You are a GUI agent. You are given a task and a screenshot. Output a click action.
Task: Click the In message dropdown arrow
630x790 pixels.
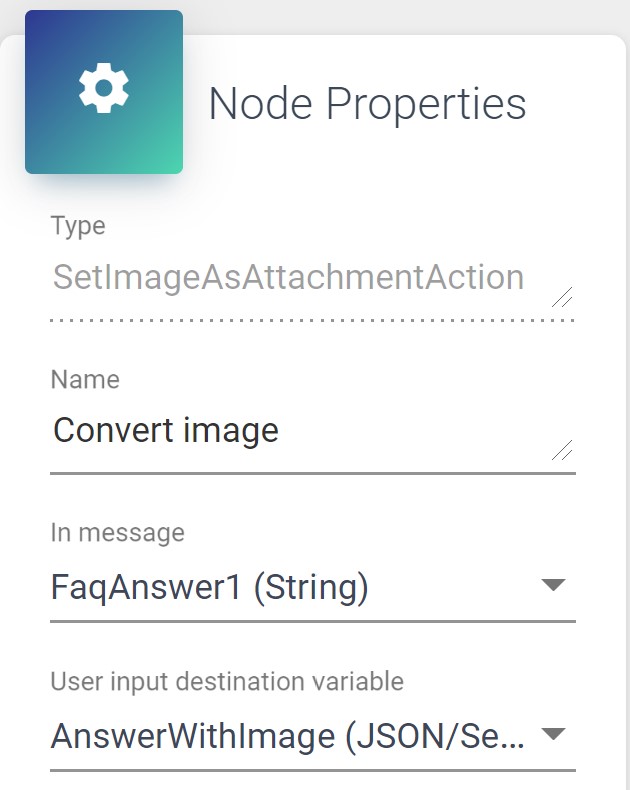tap(553, 586)
